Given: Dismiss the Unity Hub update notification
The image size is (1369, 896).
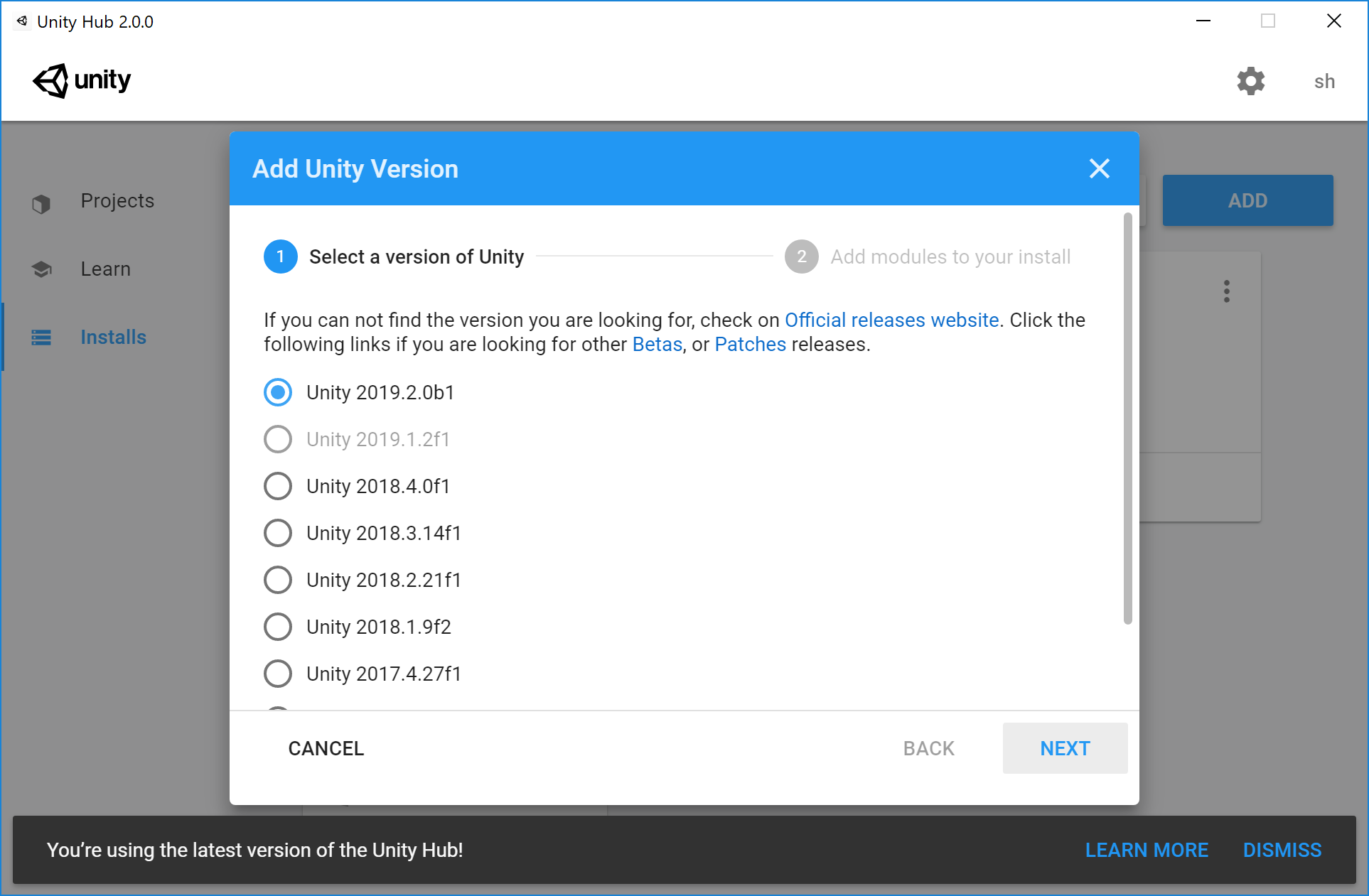Looking at the screenshot, I should (x=1282, y=850).
